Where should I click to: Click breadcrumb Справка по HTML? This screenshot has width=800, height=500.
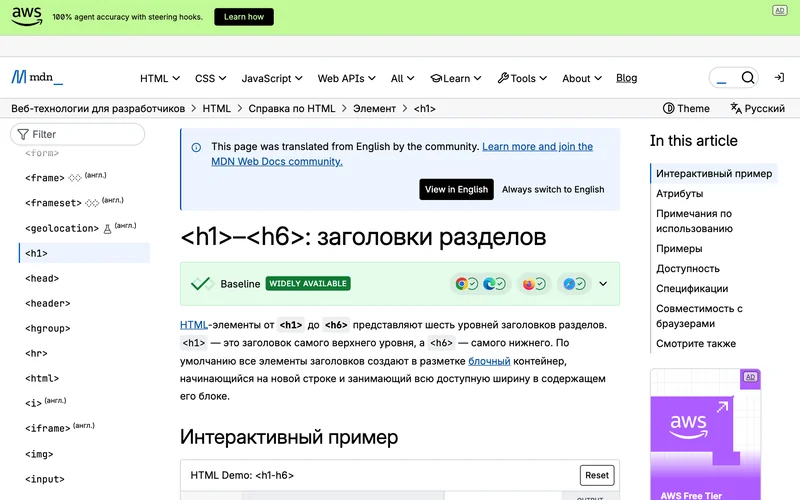[x=292, y=109]
